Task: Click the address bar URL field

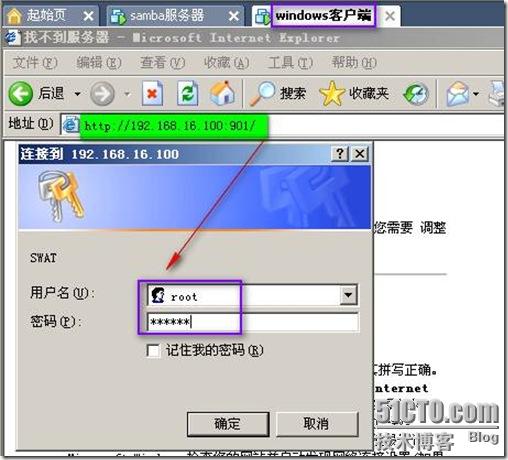Action: point(283,125)
